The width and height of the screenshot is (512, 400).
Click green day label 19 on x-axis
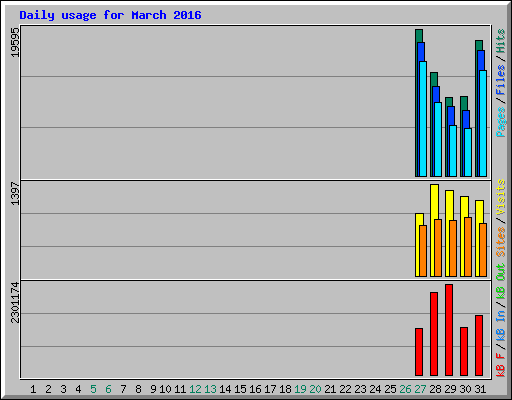pos(300,389)
